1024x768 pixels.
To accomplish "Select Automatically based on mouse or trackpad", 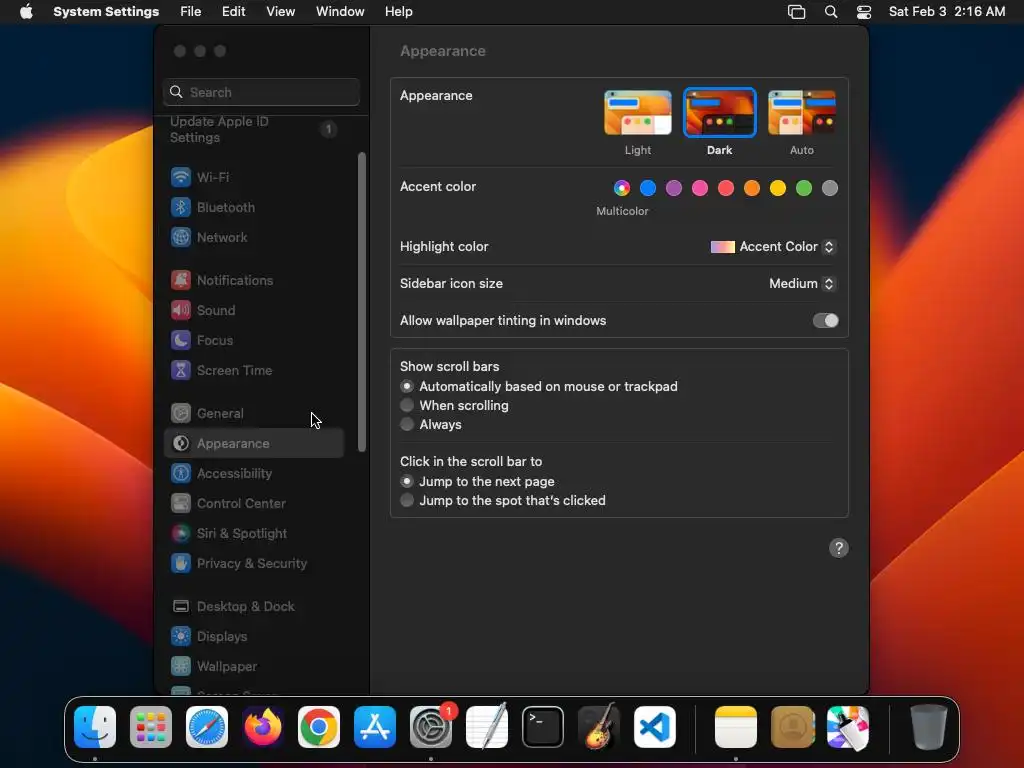I will pos(407,387).
